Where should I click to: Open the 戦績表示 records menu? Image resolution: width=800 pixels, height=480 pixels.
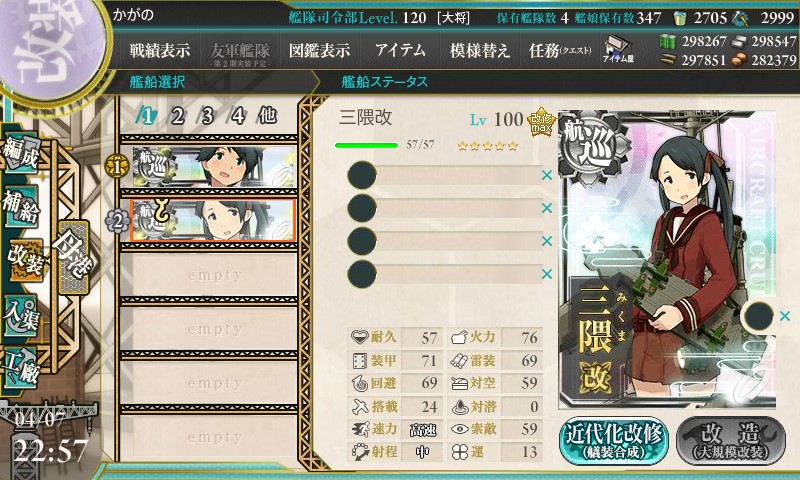[x=160, y=50]
